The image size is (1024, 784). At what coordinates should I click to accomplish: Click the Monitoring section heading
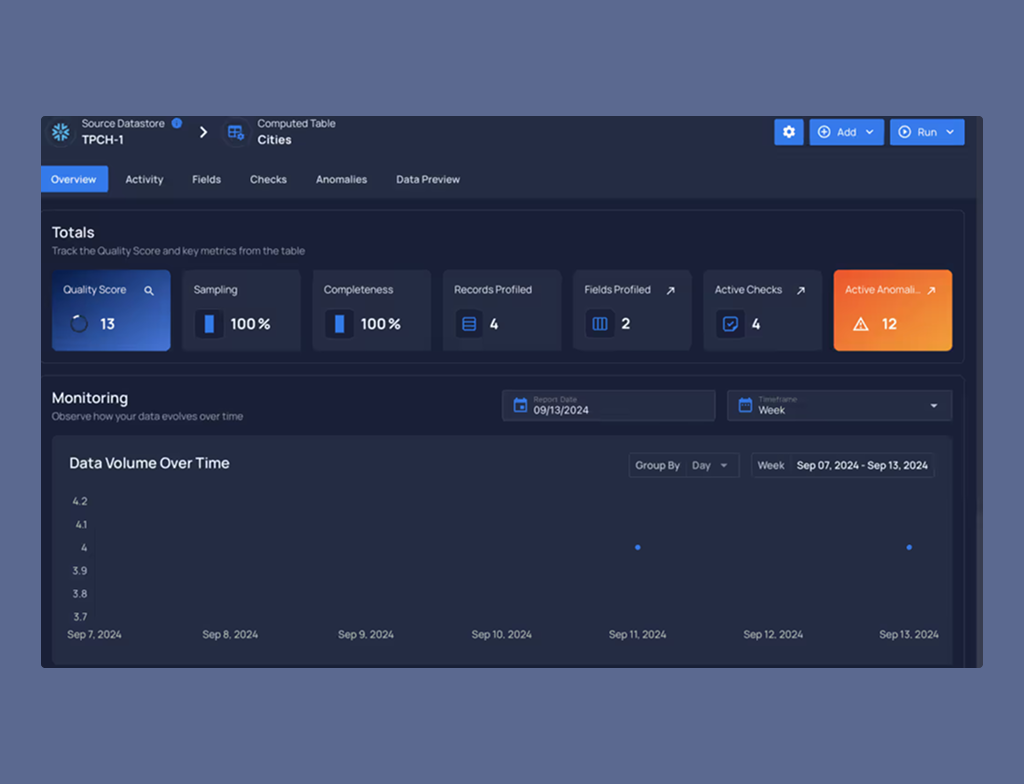coord(90,398)
